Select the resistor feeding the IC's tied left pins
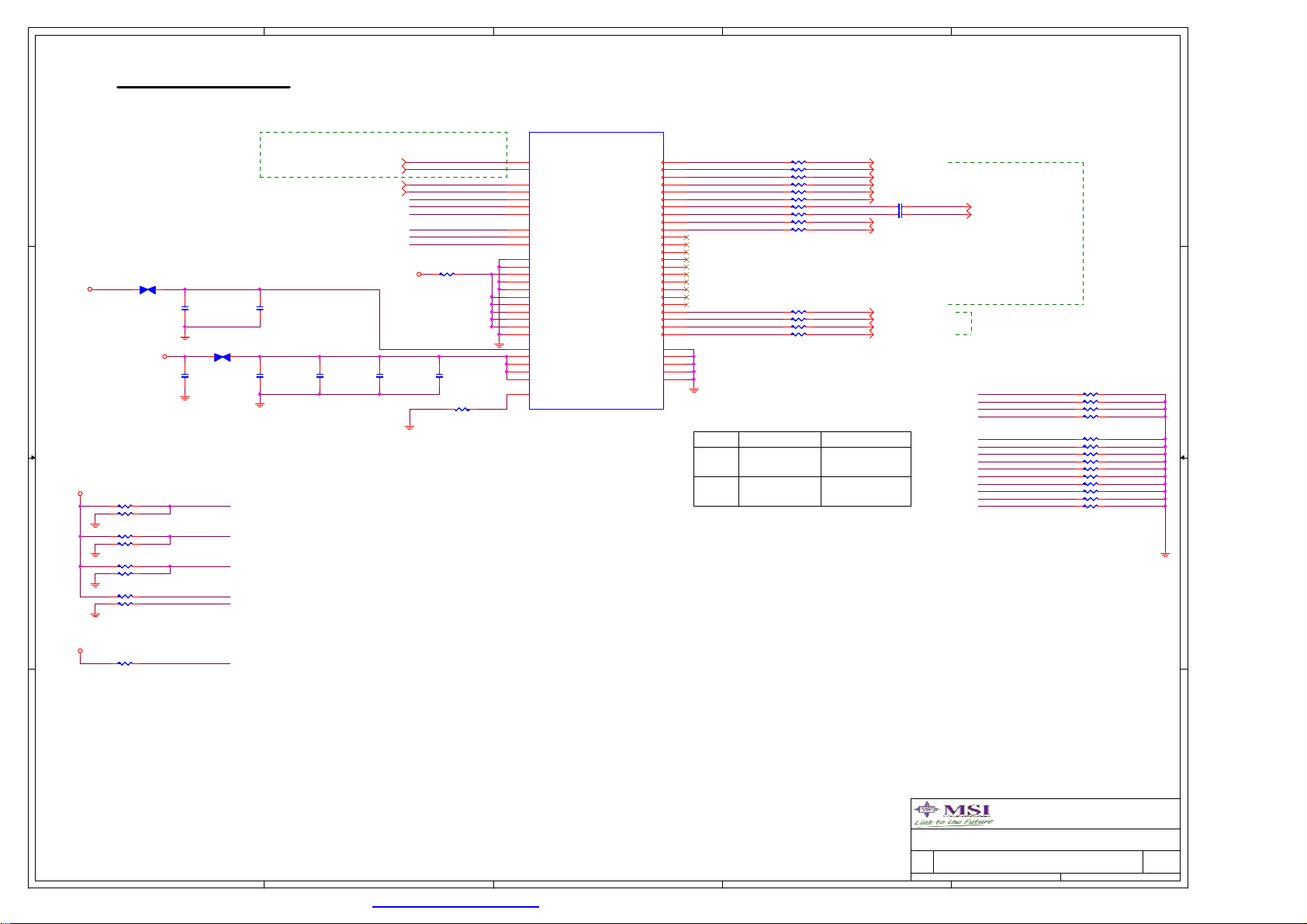This screenshot has height=924, width=1307. tap(447, 274)
